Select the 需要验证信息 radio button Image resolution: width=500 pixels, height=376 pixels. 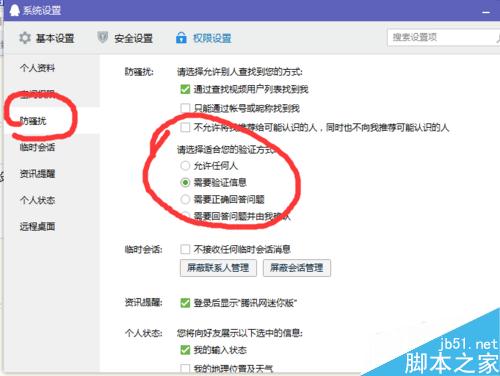click(185, 182)
